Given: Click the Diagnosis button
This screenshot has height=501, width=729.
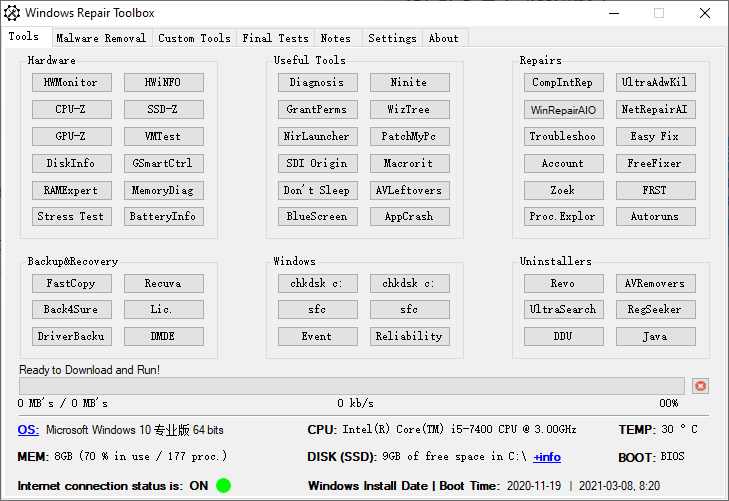Looking at the screenshot, I should coord(318,82).
